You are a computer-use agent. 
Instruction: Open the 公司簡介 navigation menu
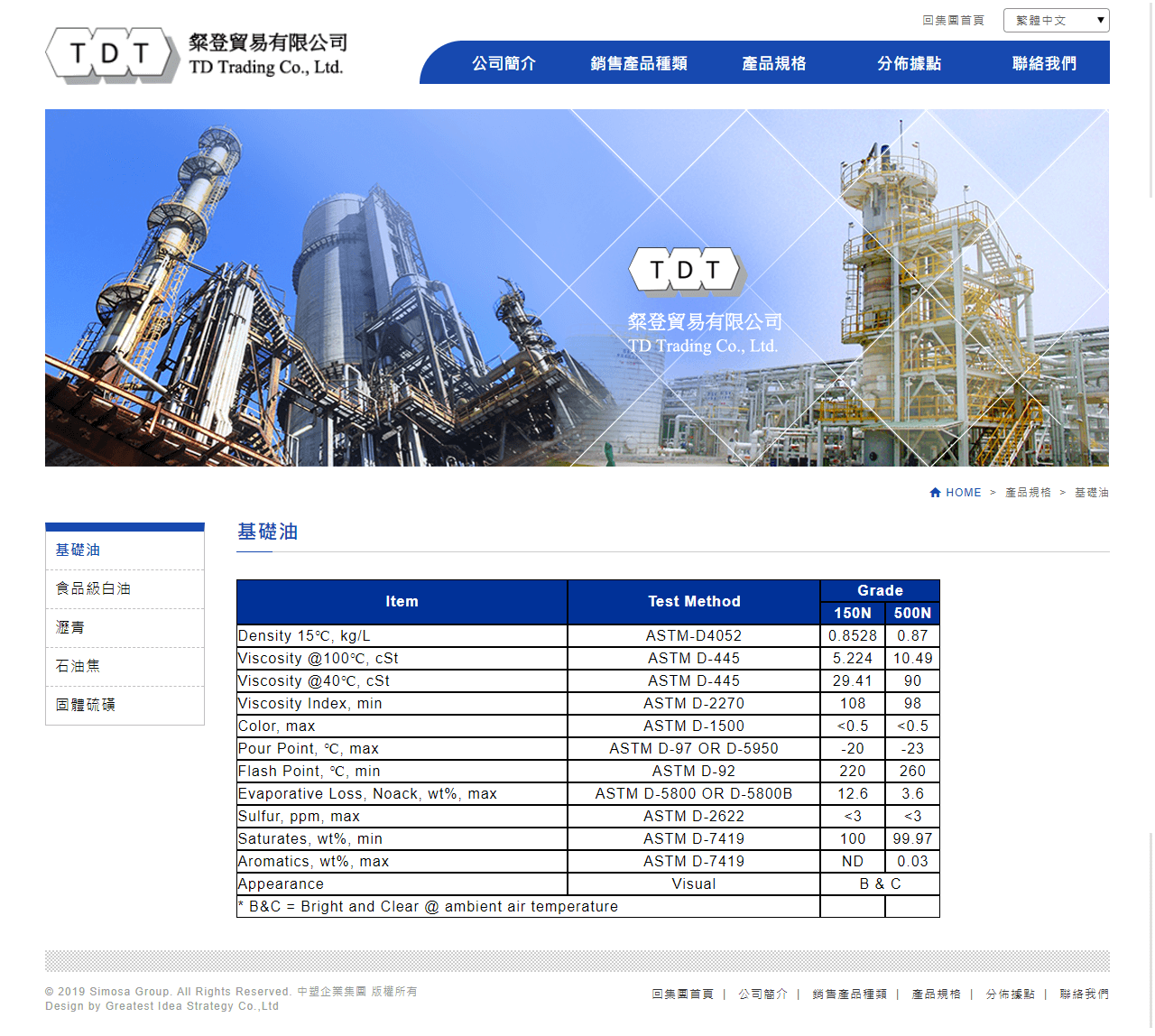pyautogui.click(x=504, y=63)
